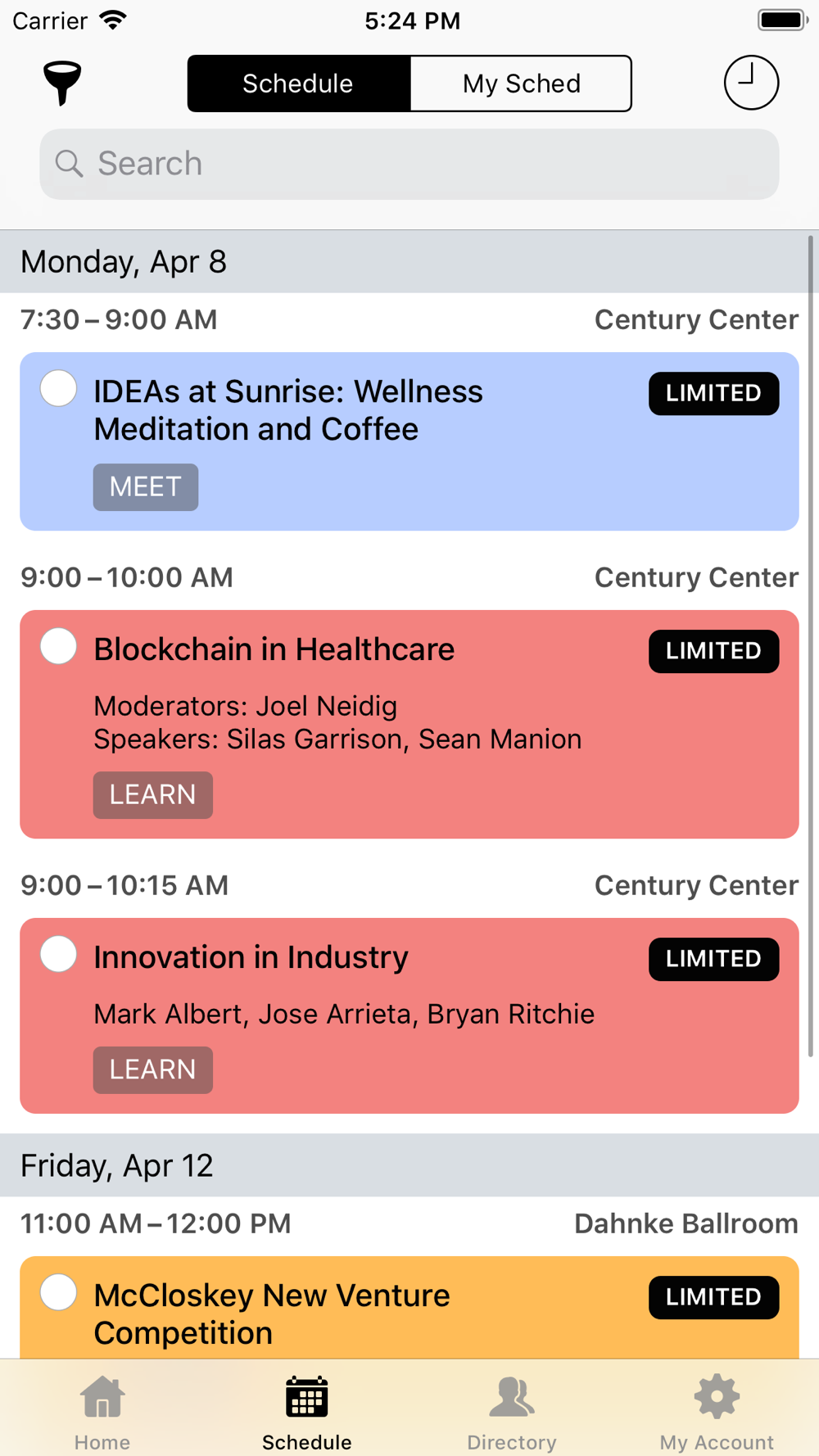Select McCloskey New Venture Competition circle
Viewport: 819px width, 1456px height.
(x=59, y=1292)
